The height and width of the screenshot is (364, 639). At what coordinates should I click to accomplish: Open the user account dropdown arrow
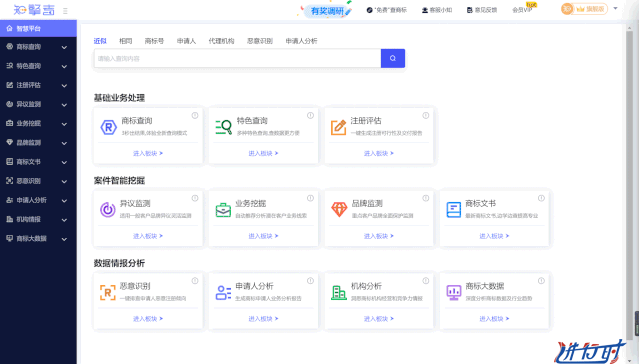click(615, 8)
